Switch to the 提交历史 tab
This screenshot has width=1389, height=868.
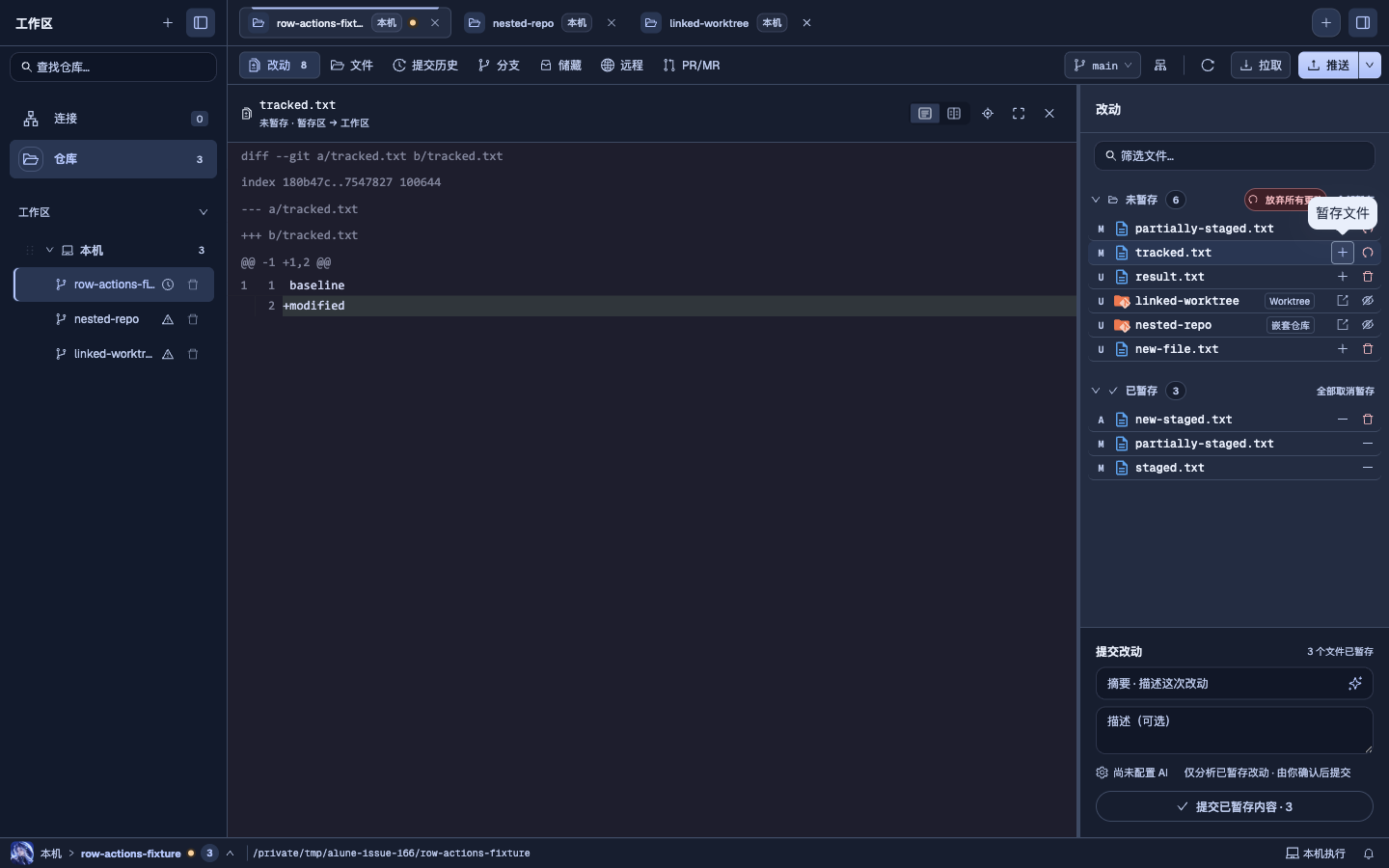click(x=425, y=66)
